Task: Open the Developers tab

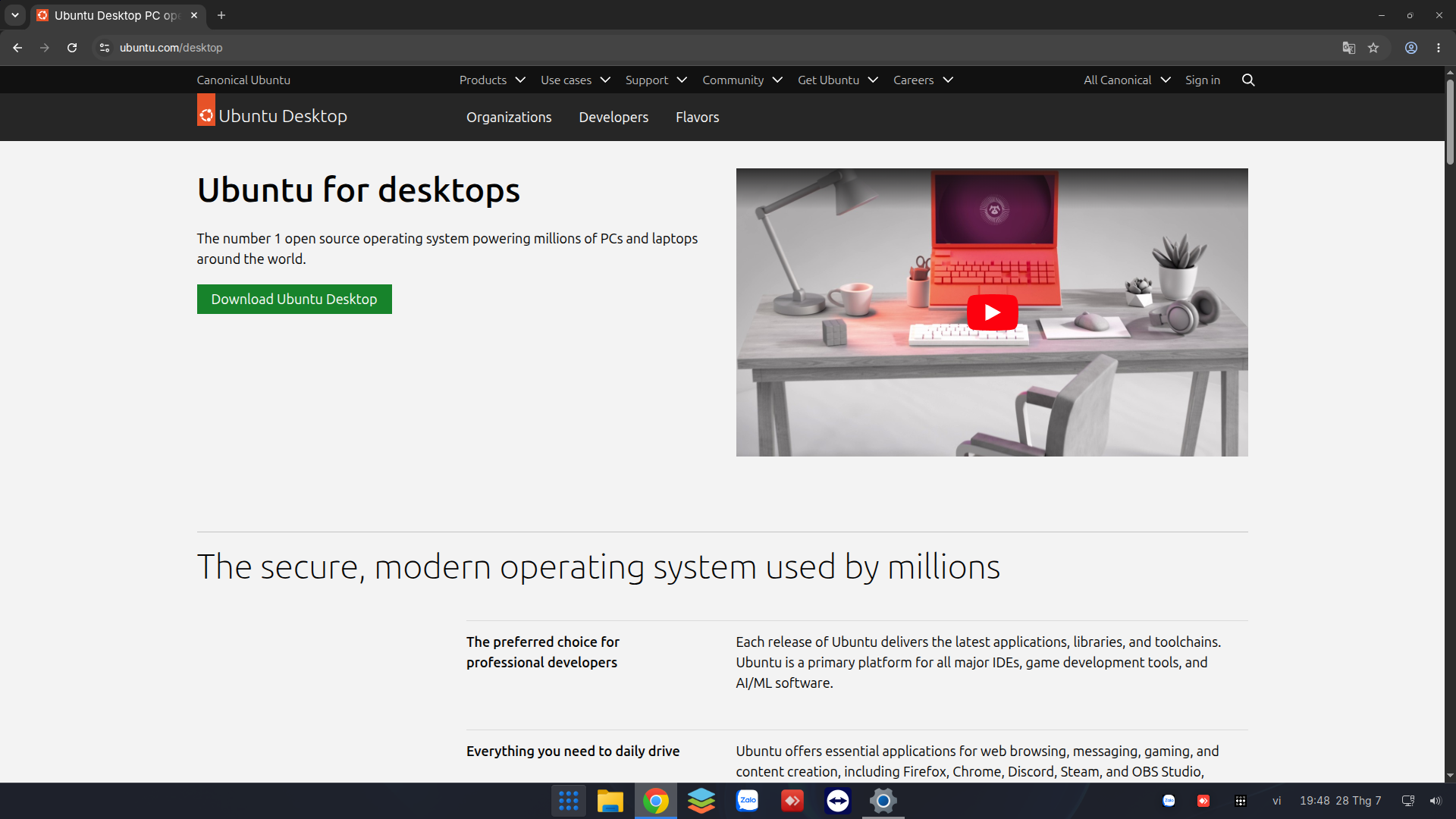Action: 613,117
